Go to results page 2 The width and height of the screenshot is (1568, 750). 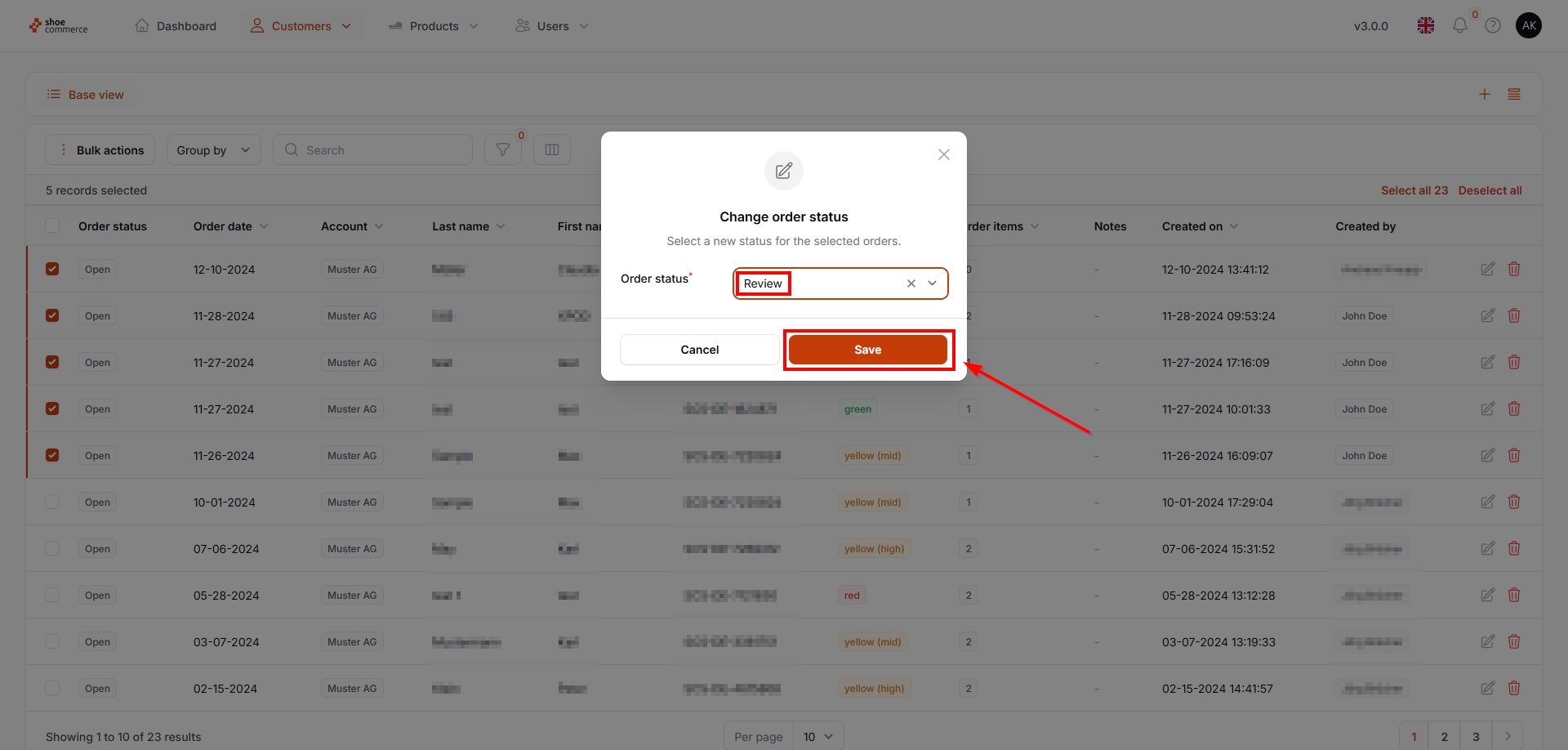tap(1445, 736)
